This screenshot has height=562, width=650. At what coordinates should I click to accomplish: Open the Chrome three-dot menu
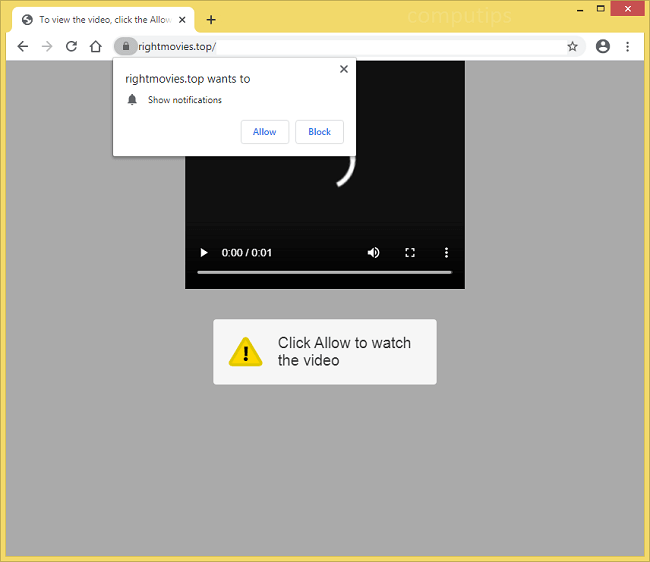click(x=627, y=46)
